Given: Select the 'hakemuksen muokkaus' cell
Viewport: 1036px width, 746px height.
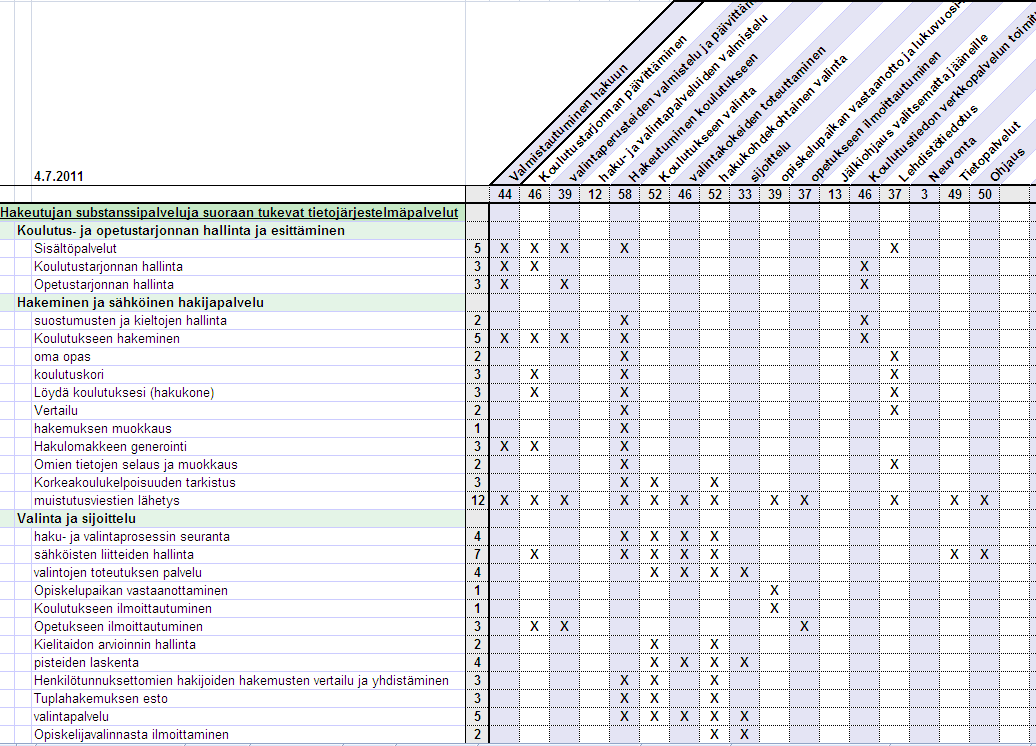Looking at the screenshot, I should point(102,428).
